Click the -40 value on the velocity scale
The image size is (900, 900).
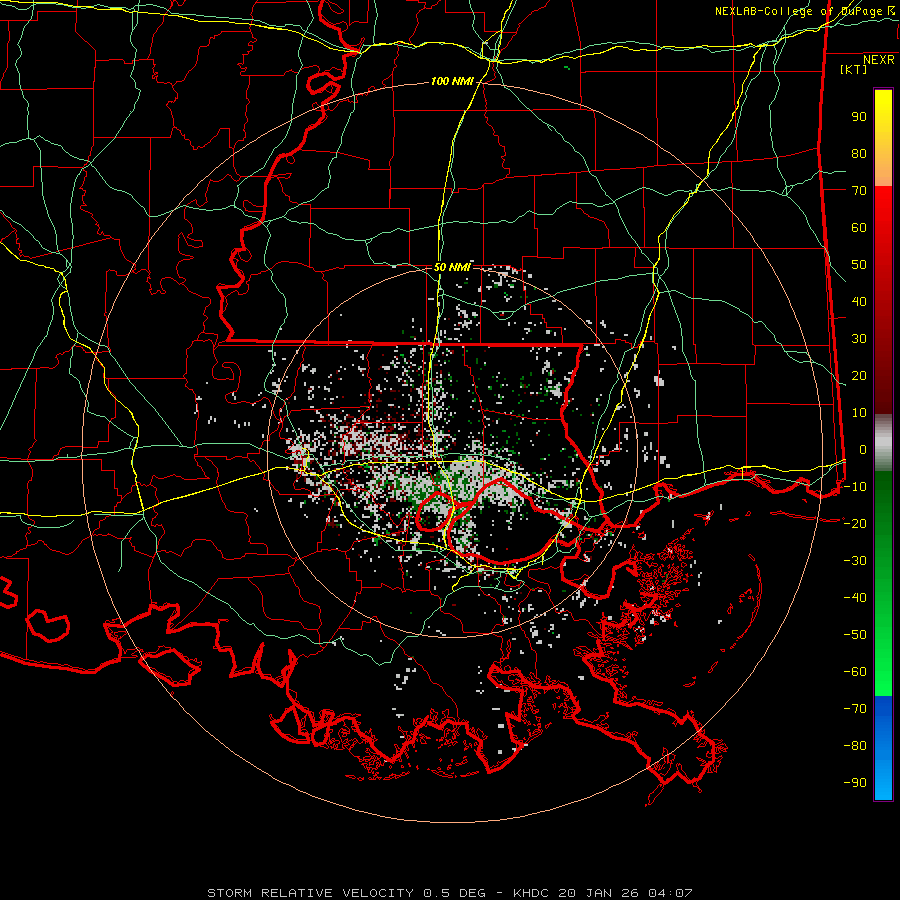(855, 598)
